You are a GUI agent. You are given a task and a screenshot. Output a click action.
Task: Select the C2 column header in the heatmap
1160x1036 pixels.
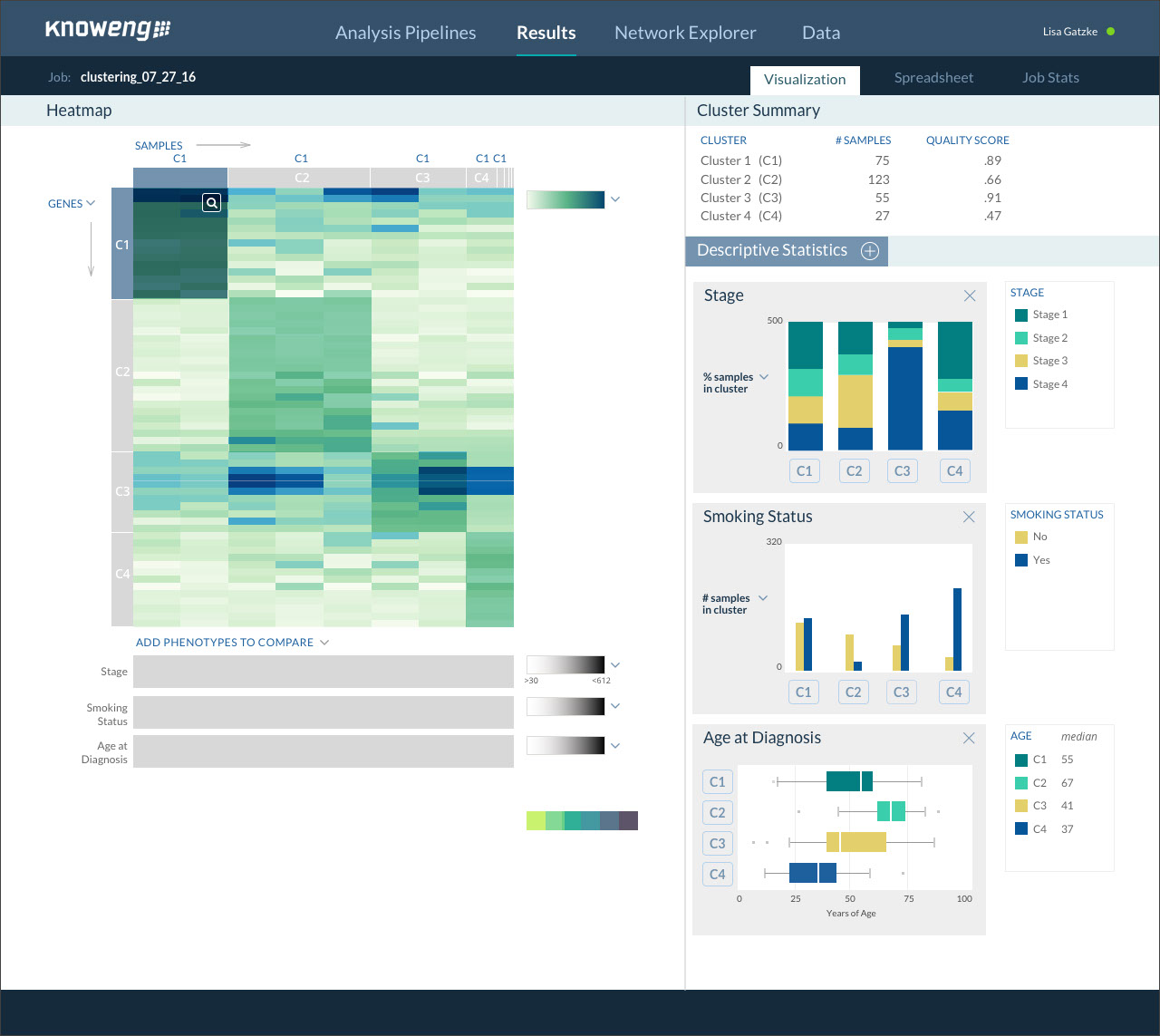pos(301,178)
